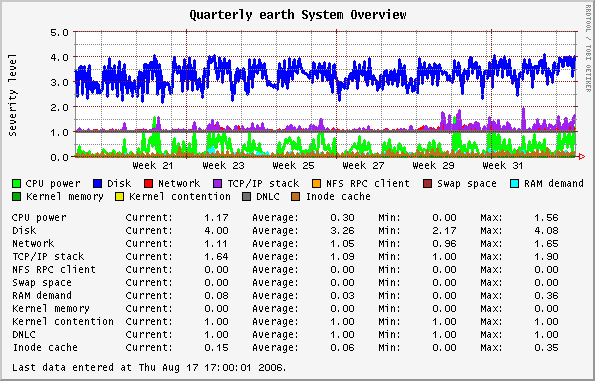Screen dimensions: 595x381
Task: Select Network Average value 1.05
Action: [x=342, y=244]
